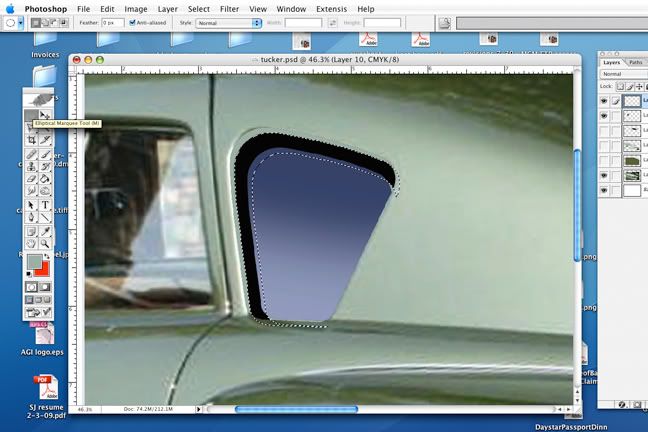Viewport: 648px width, 432px height.
Task: Select the History Brush tool
Action: click(45, 167)
